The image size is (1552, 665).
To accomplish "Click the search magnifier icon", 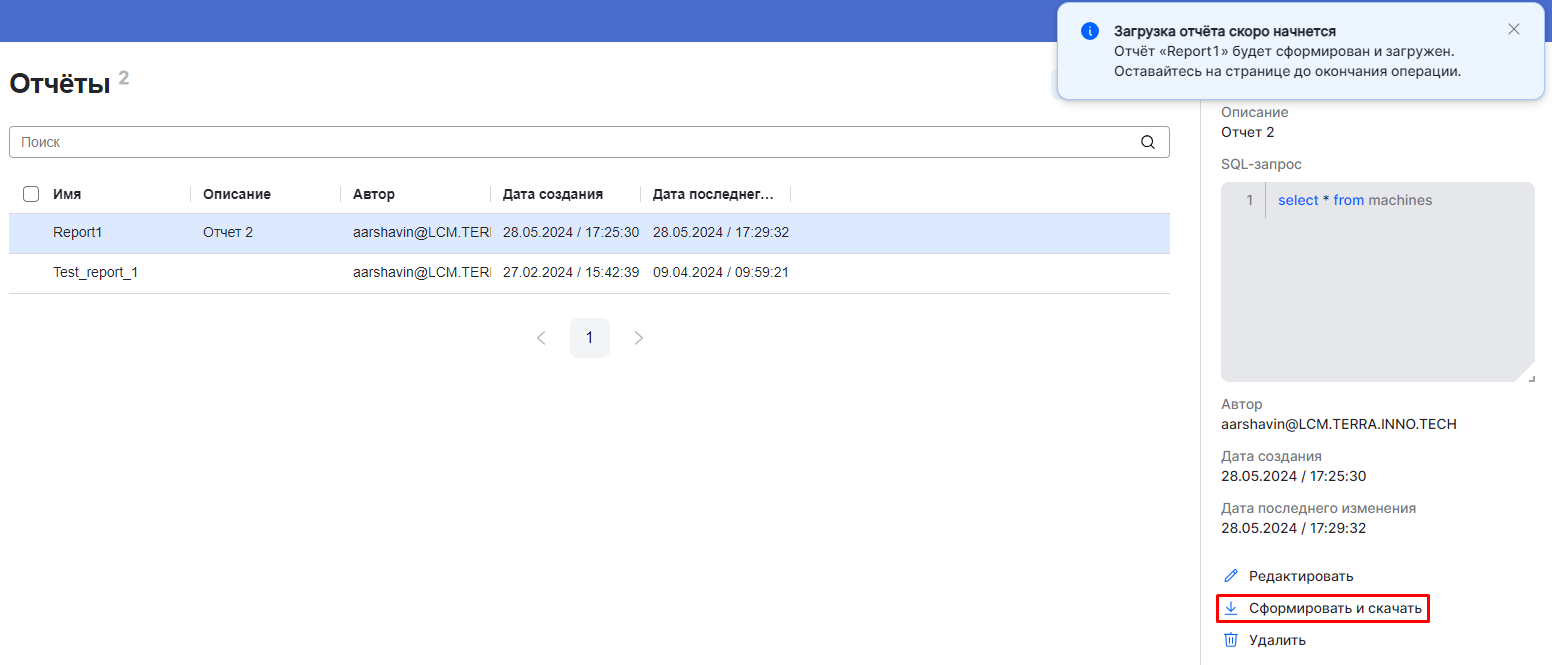I will 1148,142.
